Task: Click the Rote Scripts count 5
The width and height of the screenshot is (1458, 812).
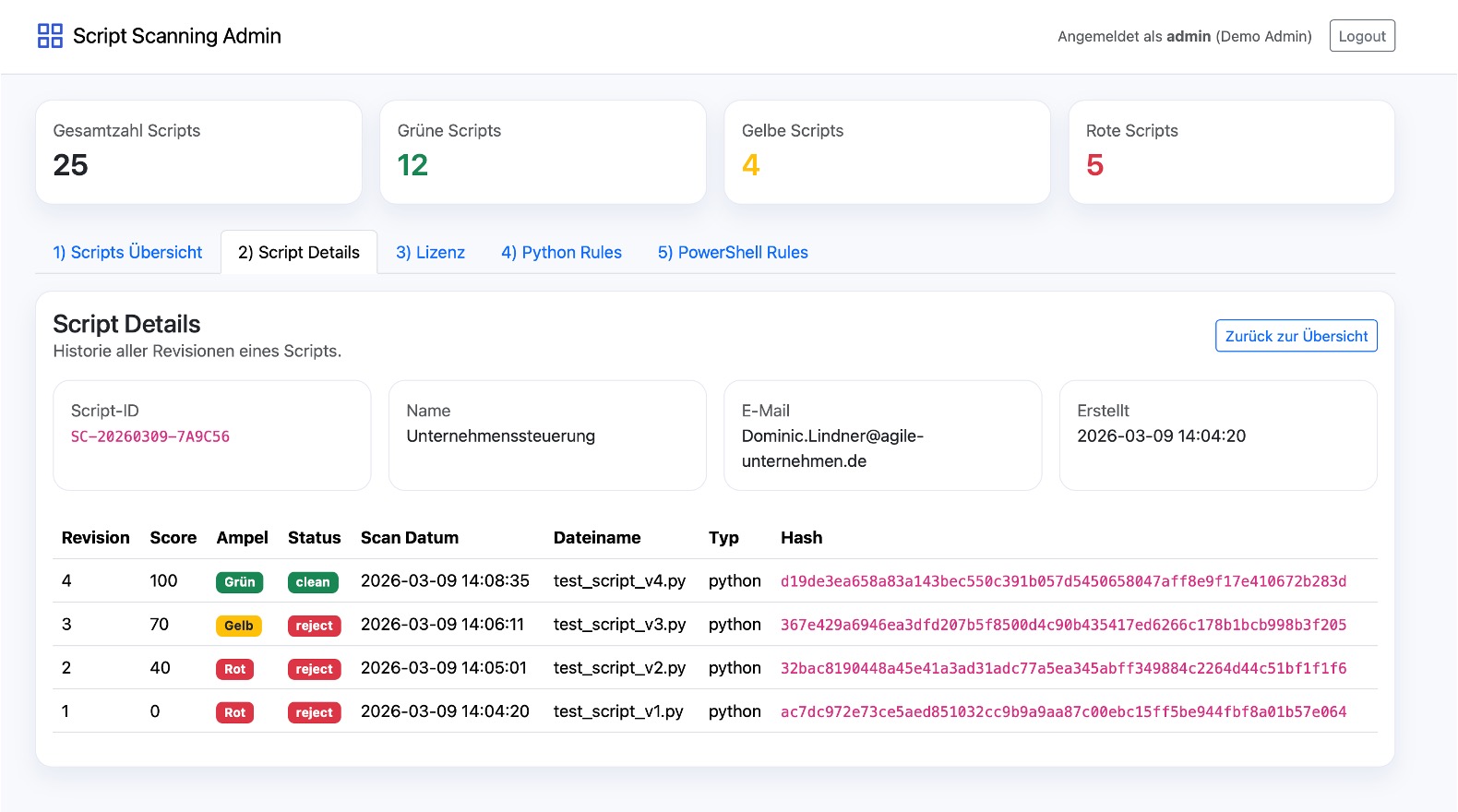Action: click(x=1095, y=165)
